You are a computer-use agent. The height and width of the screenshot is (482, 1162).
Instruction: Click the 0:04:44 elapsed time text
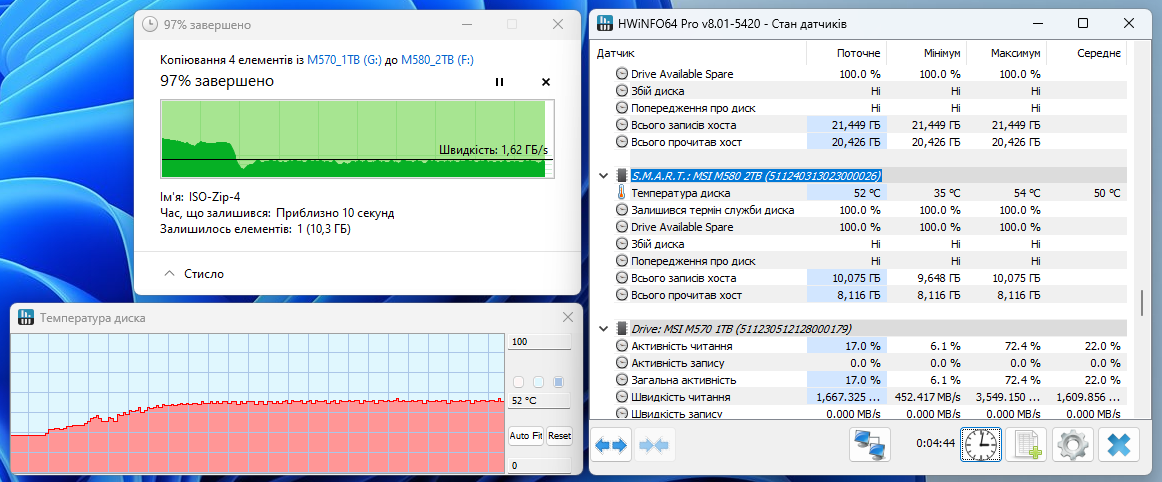934,445
